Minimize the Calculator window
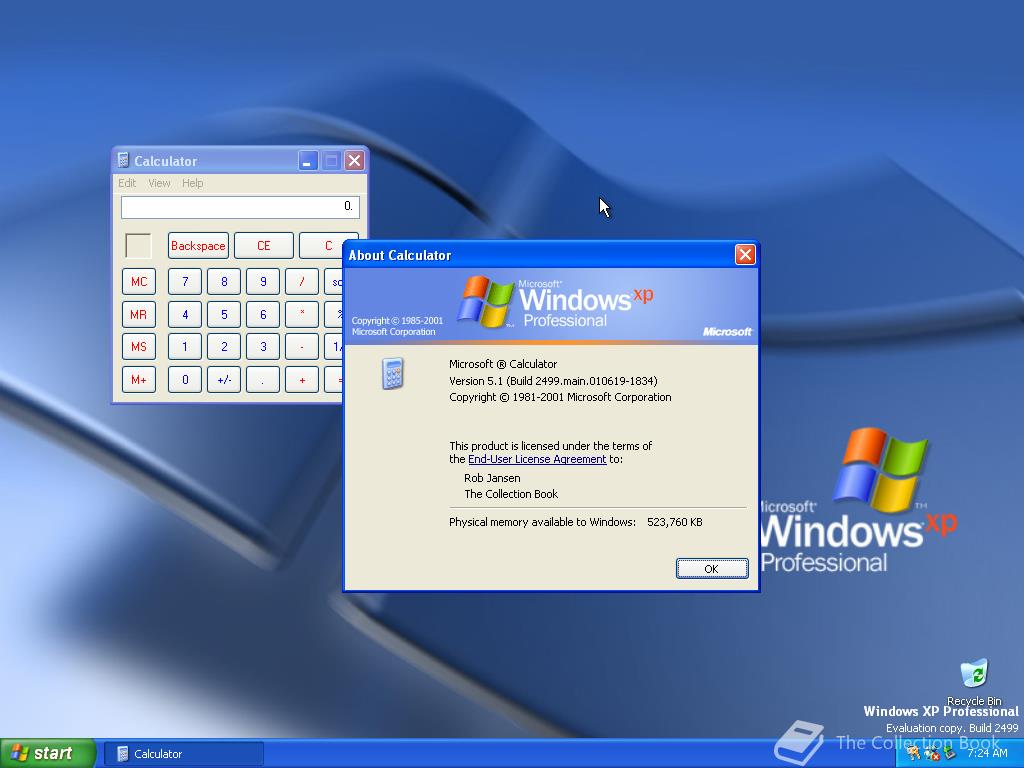This screenshot has height=768, width=1024. click(308, 161)
